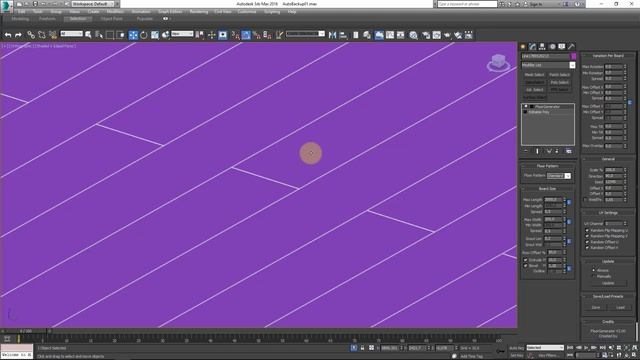Screen dimensions: 640x360
Task: Click the Auto Key button
Action: [516, 348]
